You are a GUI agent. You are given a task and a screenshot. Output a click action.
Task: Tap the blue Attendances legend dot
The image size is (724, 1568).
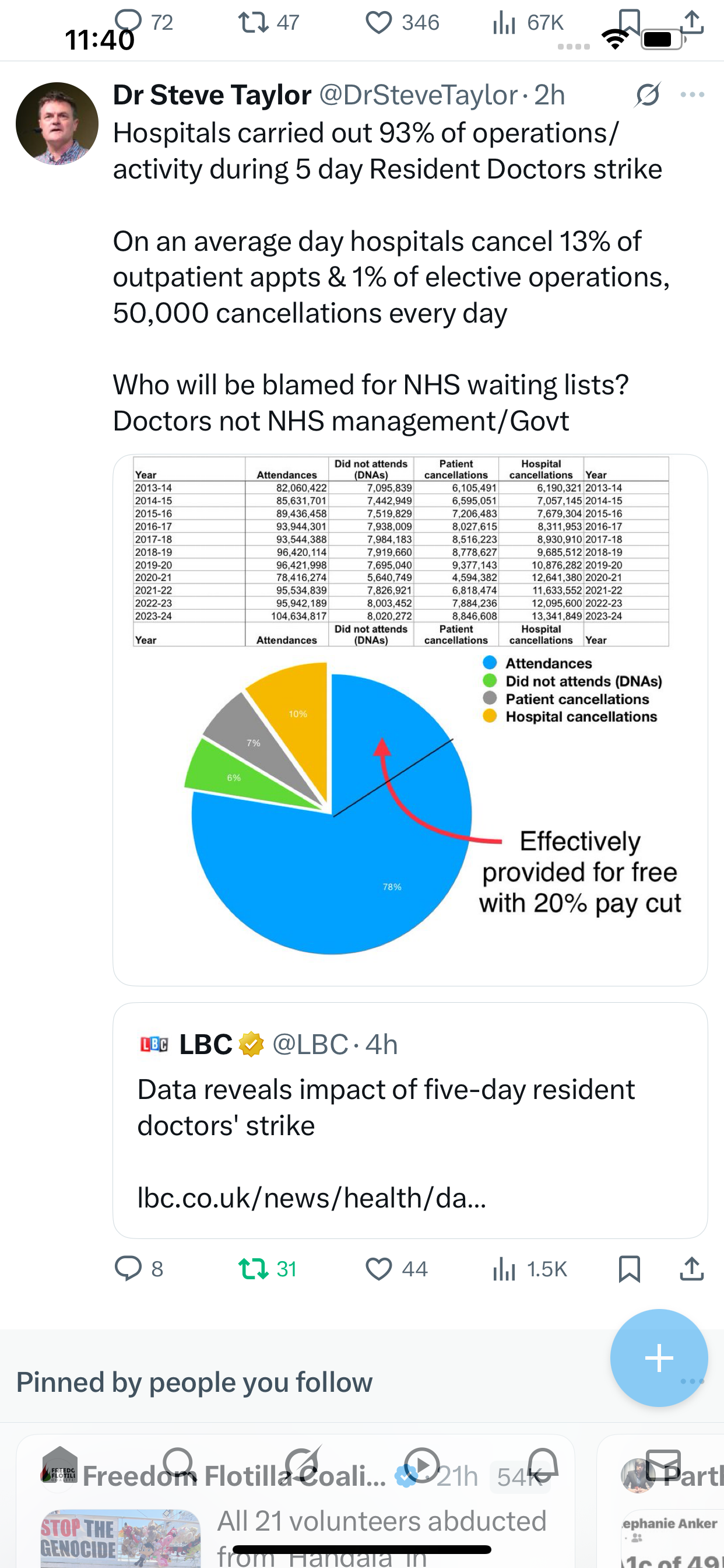pyautogui.click(x=490, y=663)
